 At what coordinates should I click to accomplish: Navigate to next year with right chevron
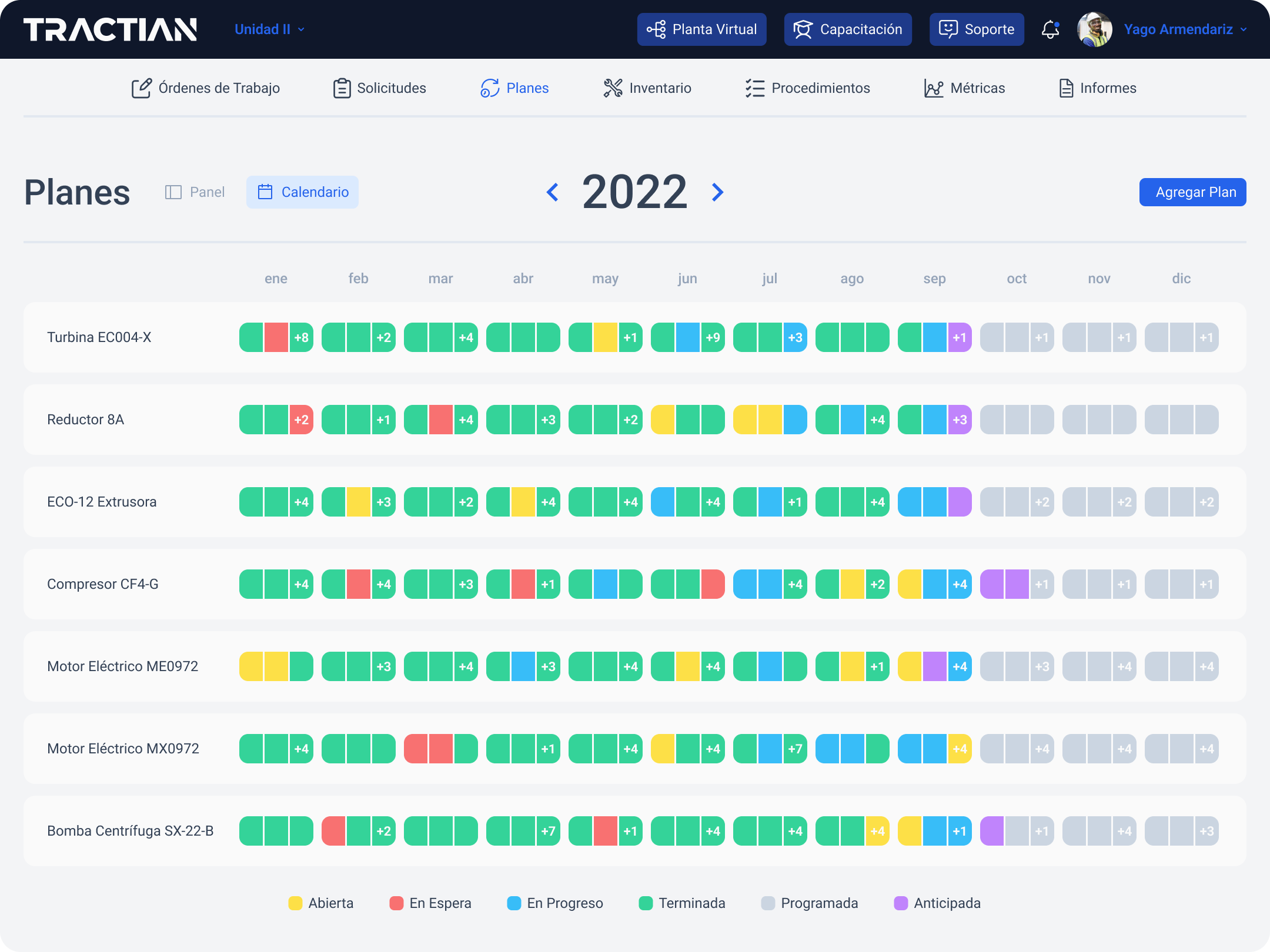coord(717,192)
